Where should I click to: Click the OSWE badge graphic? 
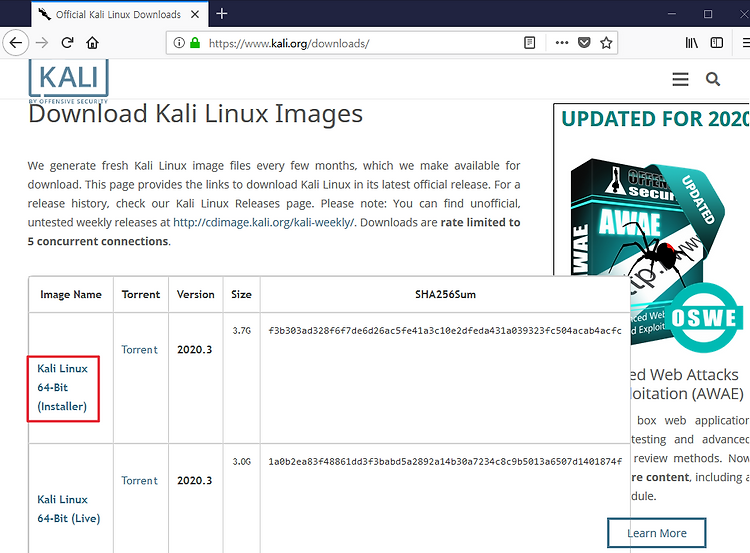point(704,318)
